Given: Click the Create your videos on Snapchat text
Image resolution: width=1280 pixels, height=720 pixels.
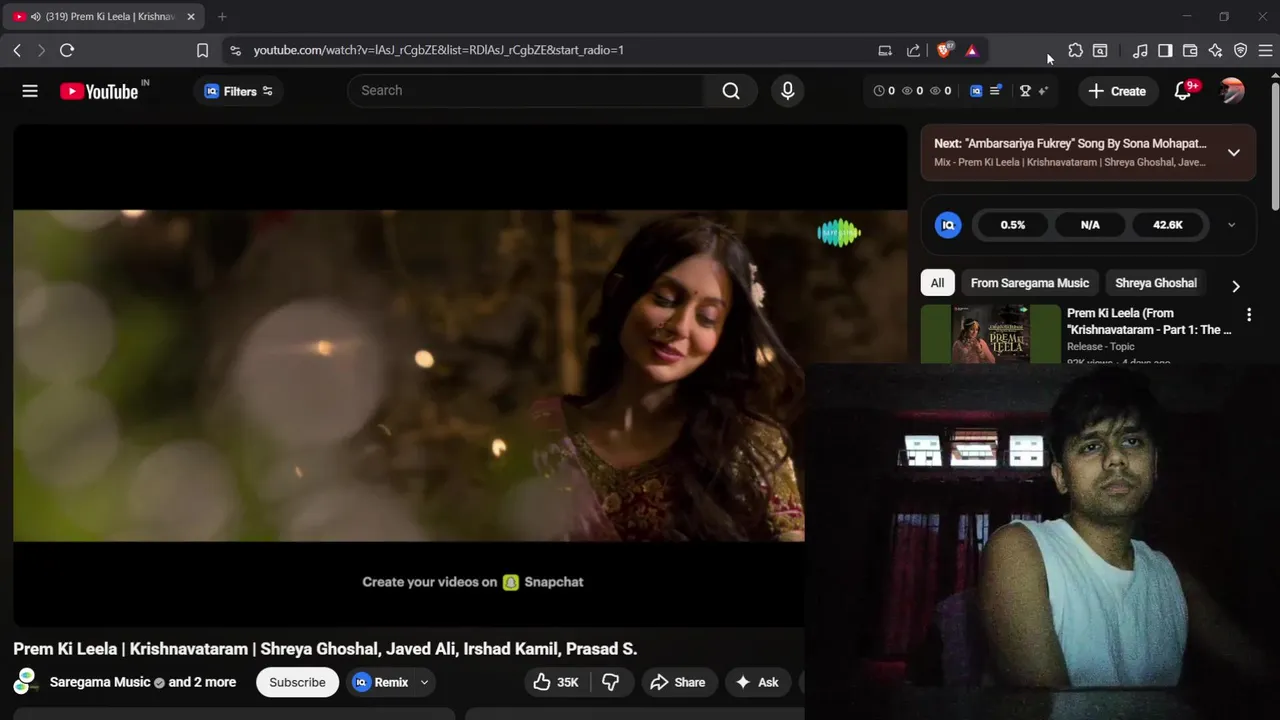Looking at the screenshot, I should pyautogui.click(x=472, y=582).
